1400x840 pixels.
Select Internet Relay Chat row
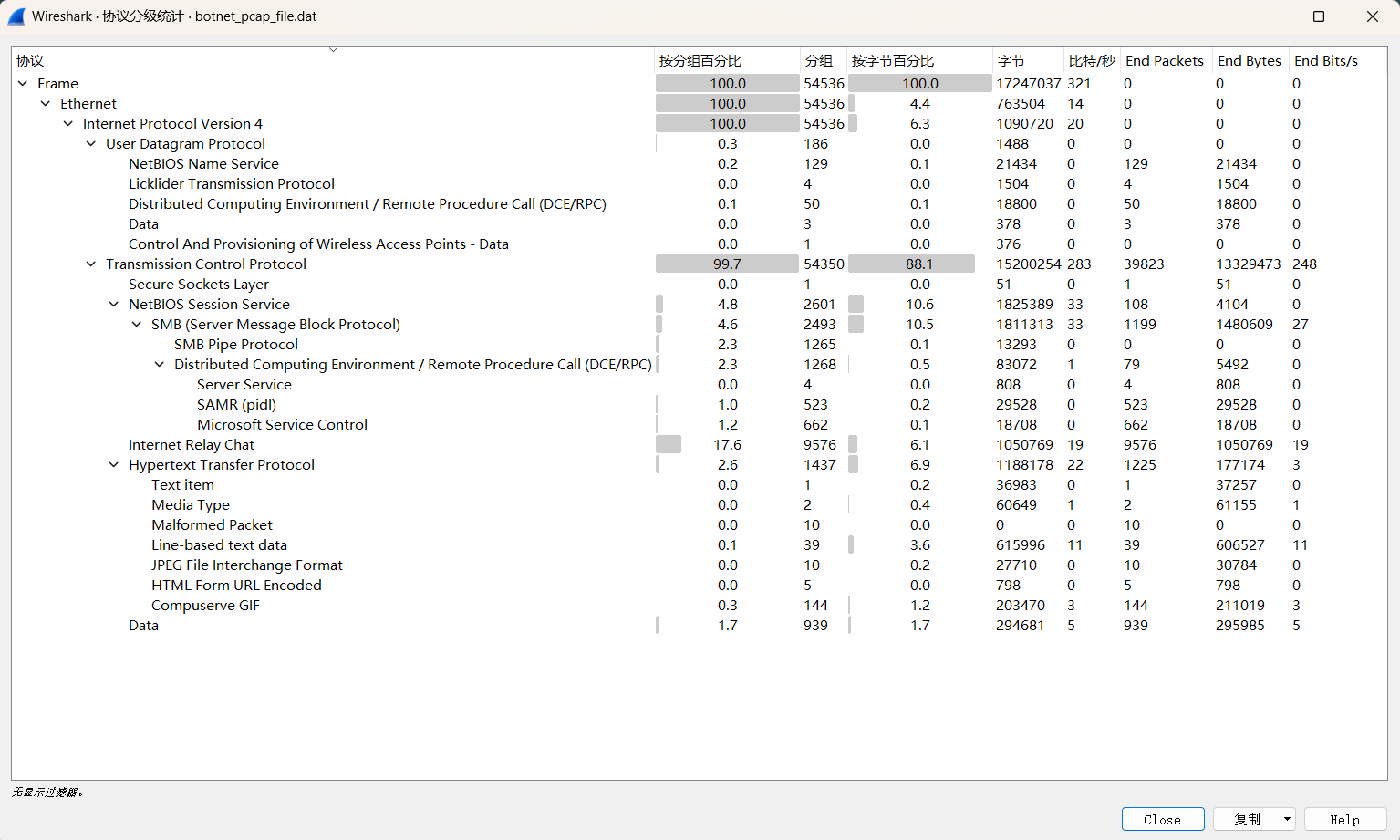click(x=700, y=445)
